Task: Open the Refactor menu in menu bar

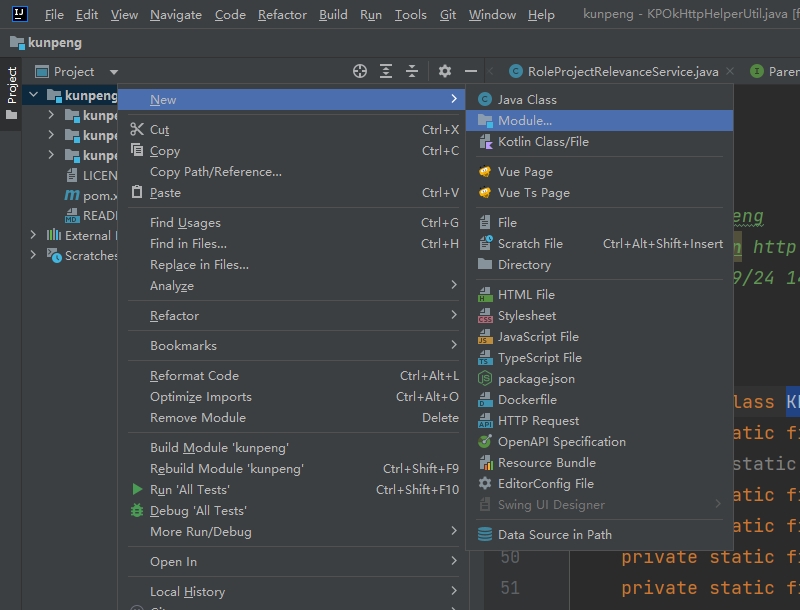Action: pos(282,15)
